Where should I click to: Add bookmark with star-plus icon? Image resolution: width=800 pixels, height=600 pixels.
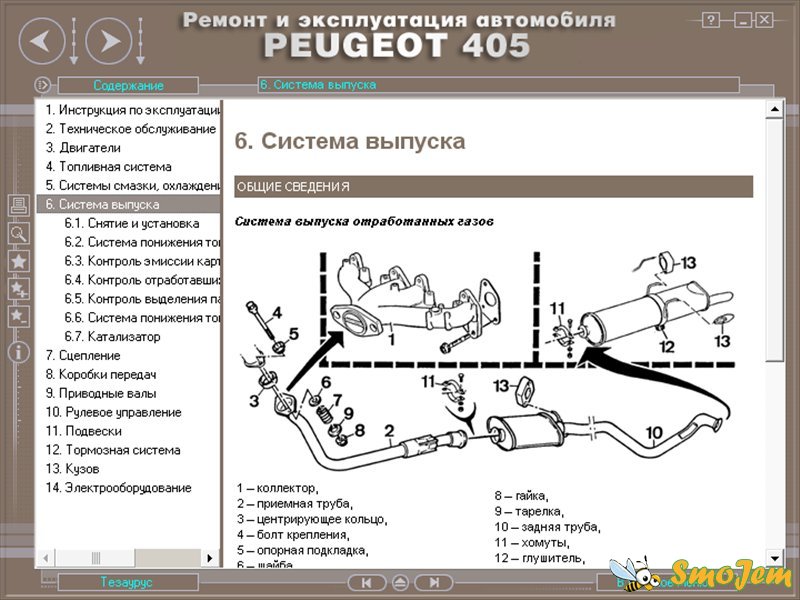tap(19, 289)
